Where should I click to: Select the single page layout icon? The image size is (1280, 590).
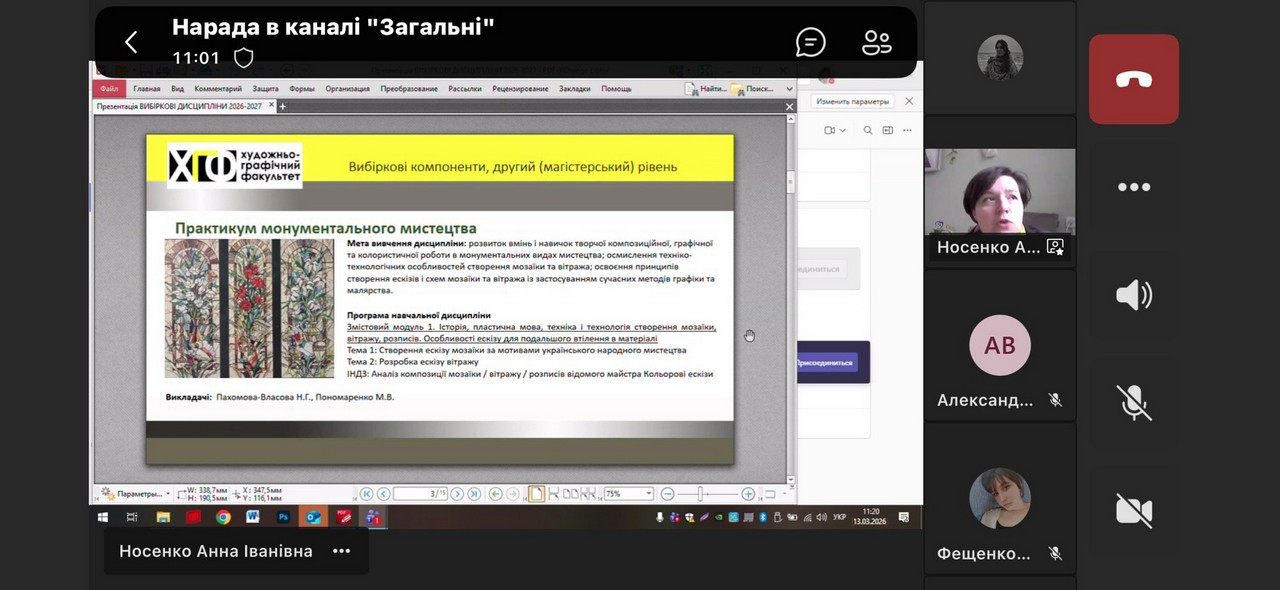pyautogui.click(x=537, y=494)
